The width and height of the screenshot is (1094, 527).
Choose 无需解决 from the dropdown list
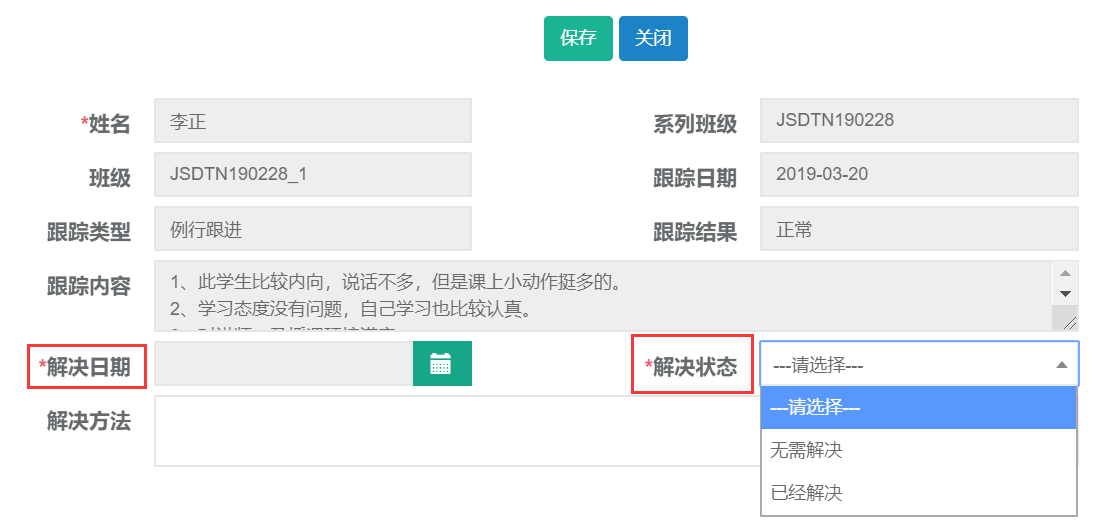(918, 450)
